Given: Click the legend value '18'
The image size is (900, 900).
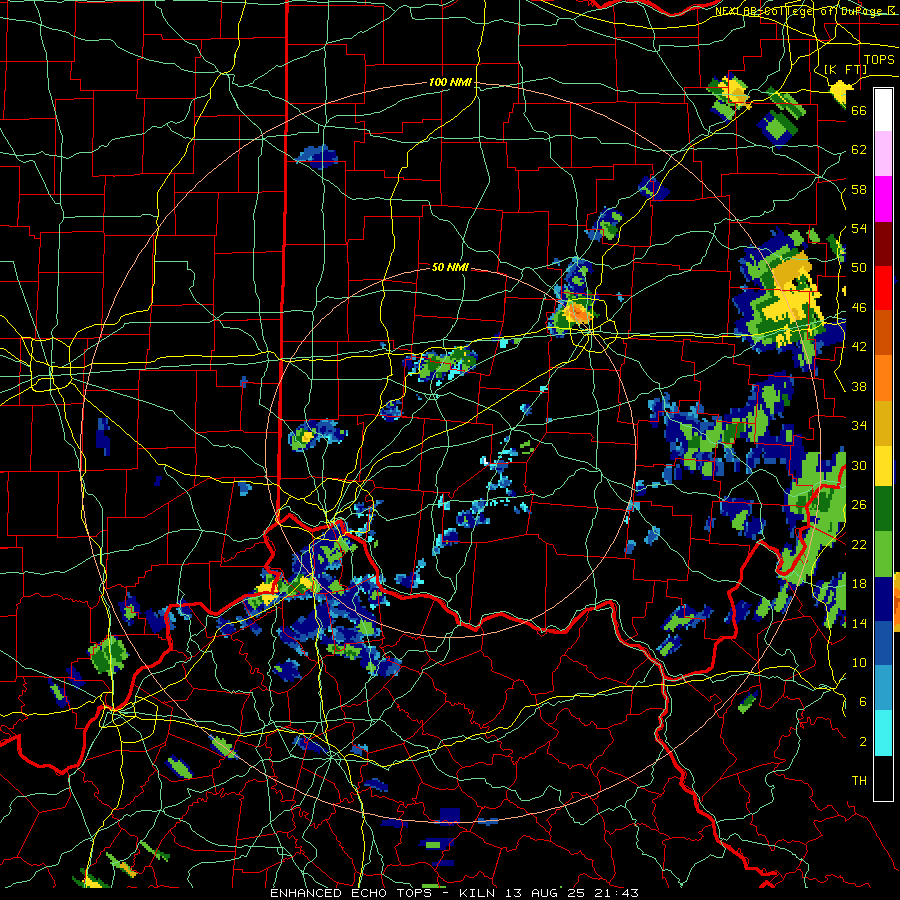Looking at the screenshot, I should pos(859,584).
